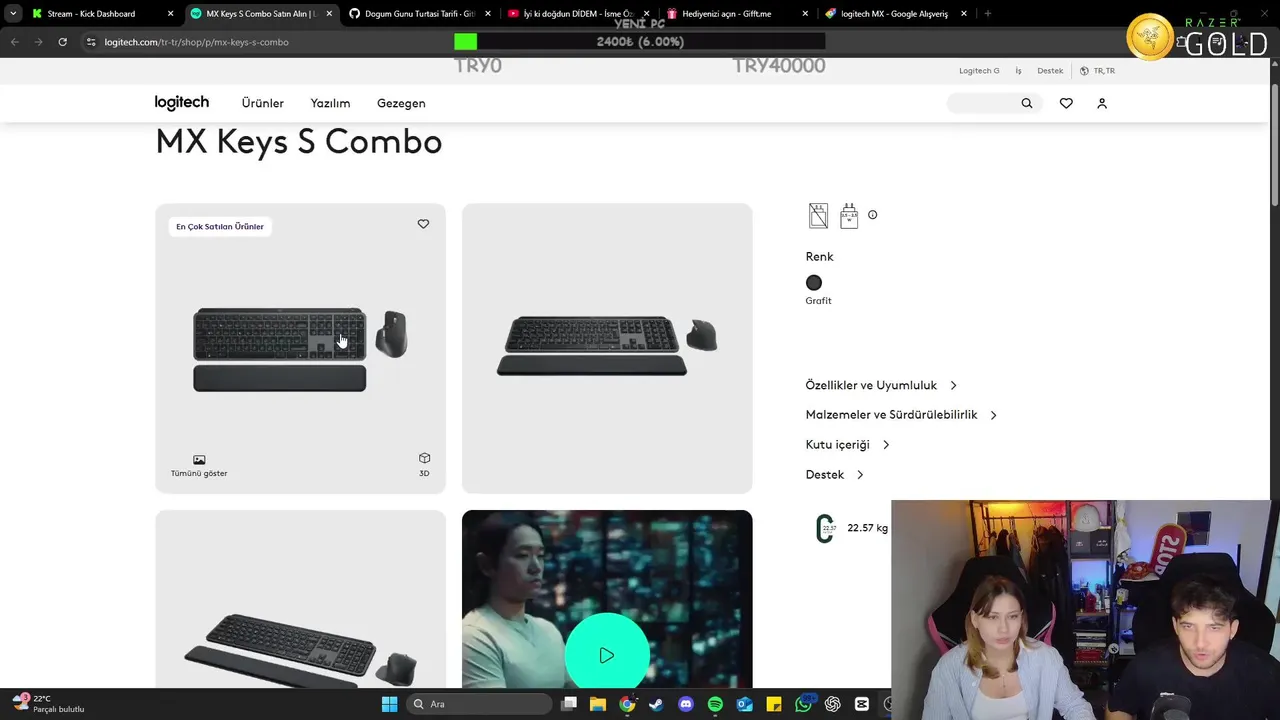Open Steam from the taskbar
This screenshot has height=720, width=1280.
pos(656,704)
